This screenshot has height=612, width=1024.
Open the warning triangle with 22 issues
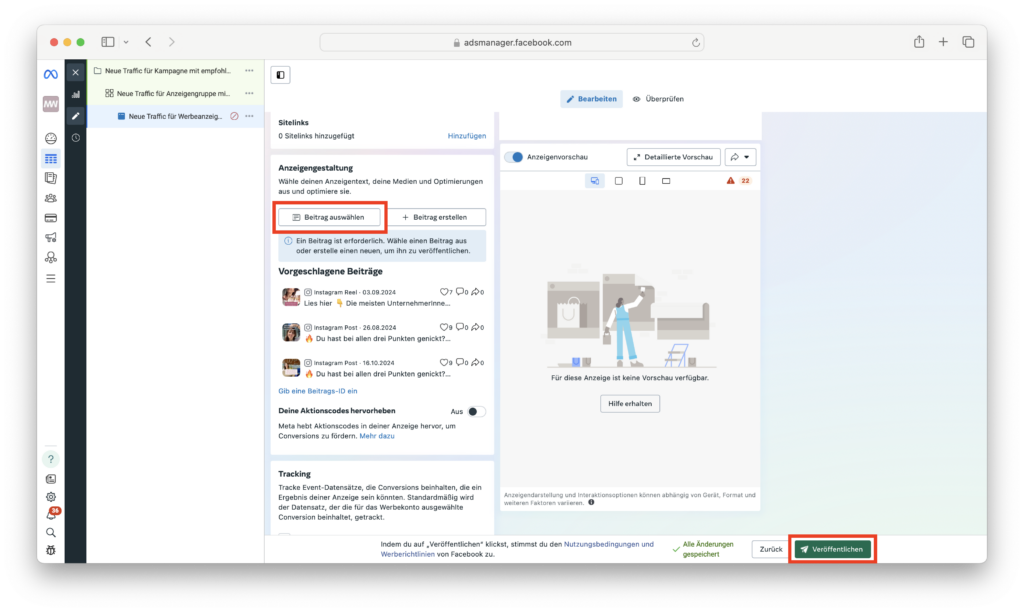tap(739, 181)
